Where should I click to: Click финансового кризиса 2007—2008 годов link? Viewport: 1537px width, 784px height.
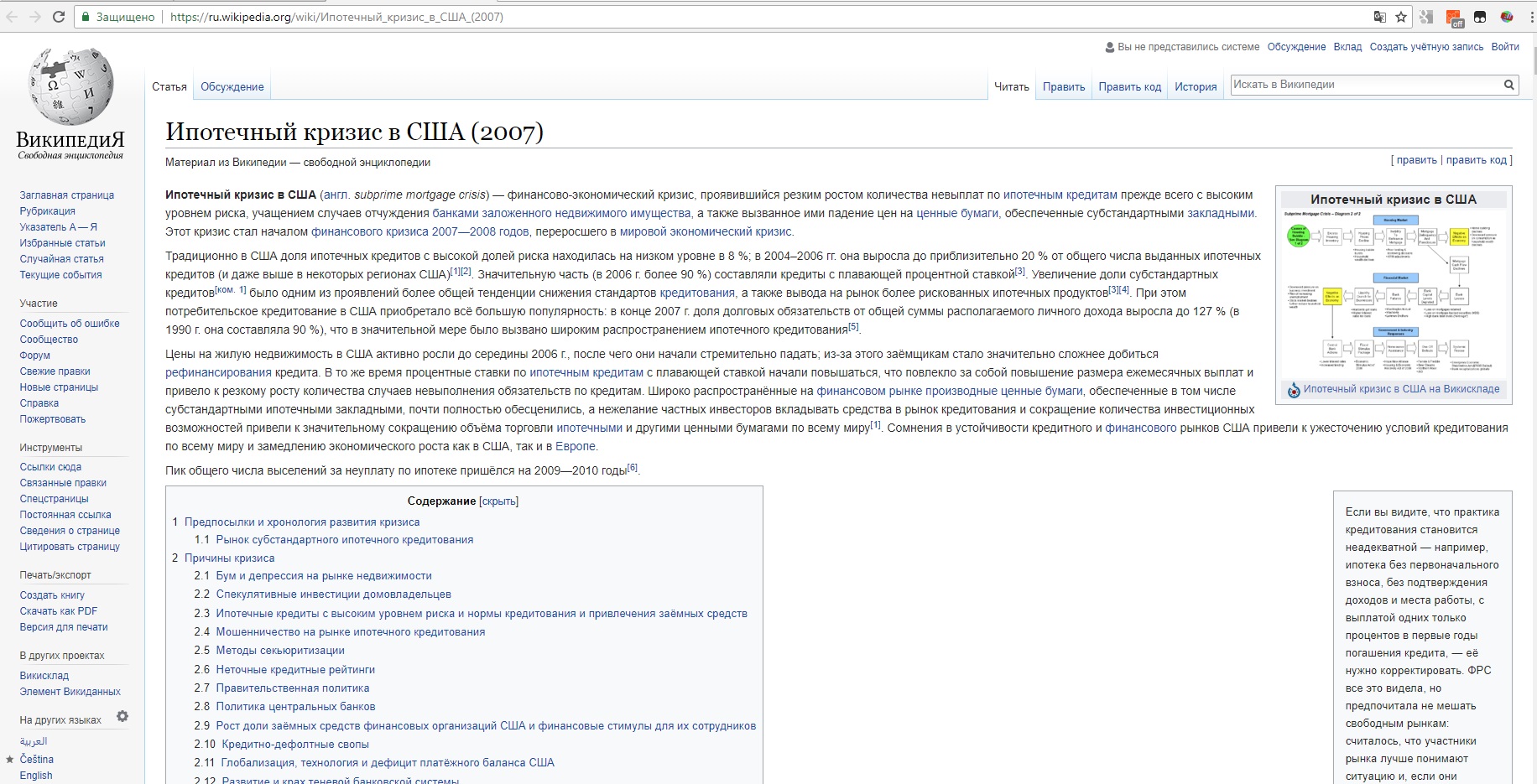[x=420, y=231]
